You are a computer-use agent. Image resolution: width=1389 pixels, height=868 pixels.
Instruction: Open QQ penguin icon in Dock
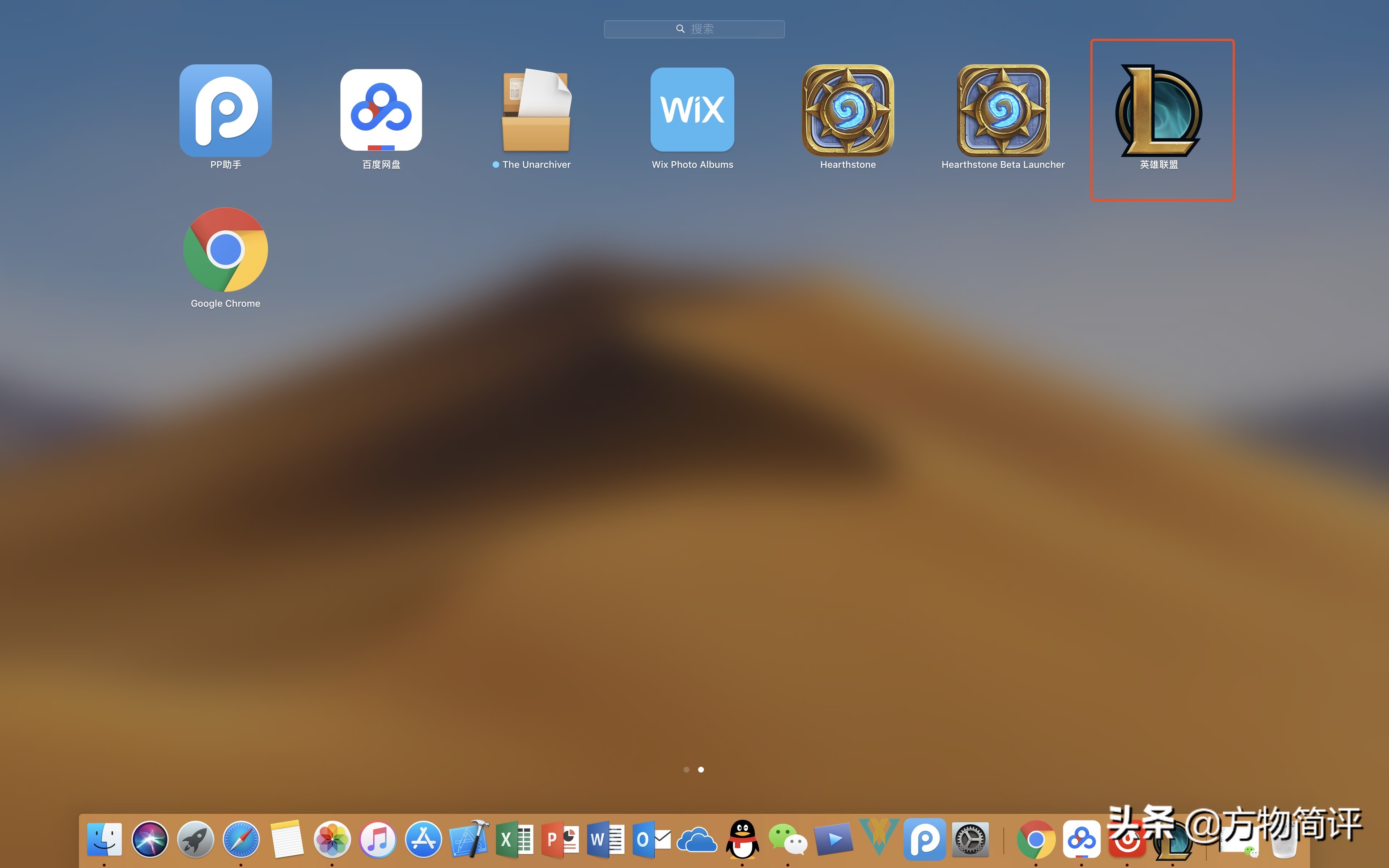[742, 839]
